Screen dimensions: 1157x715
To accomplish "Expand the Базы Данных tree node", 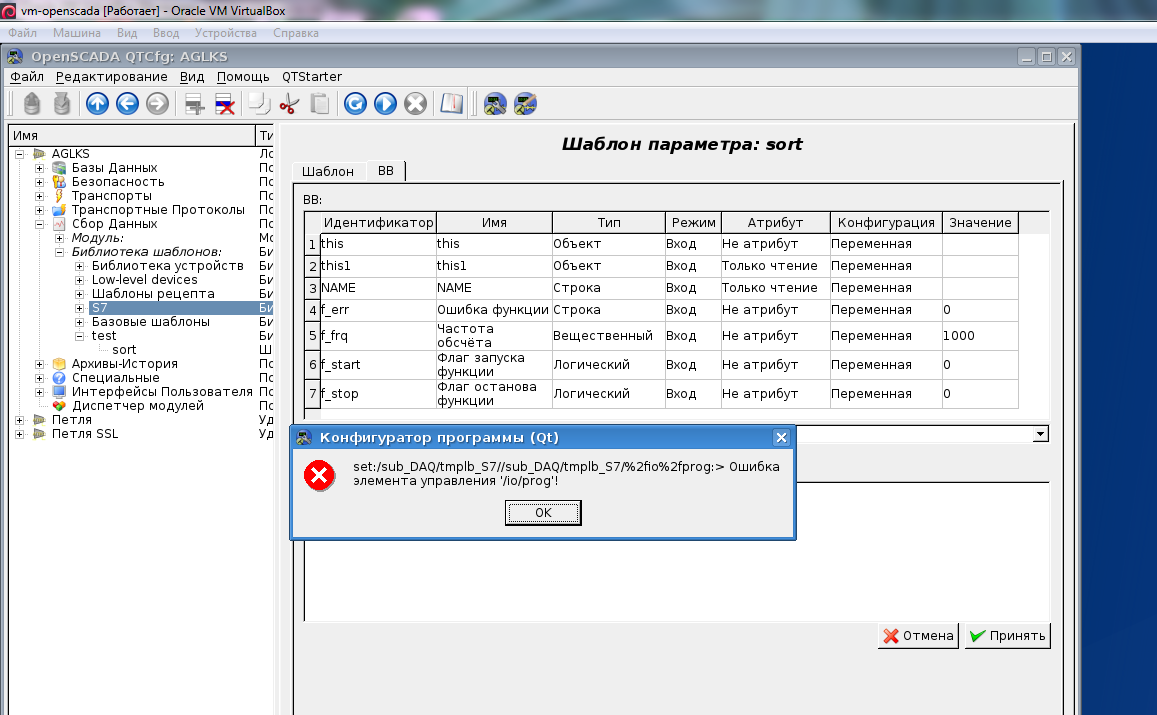I will [40, 168].
